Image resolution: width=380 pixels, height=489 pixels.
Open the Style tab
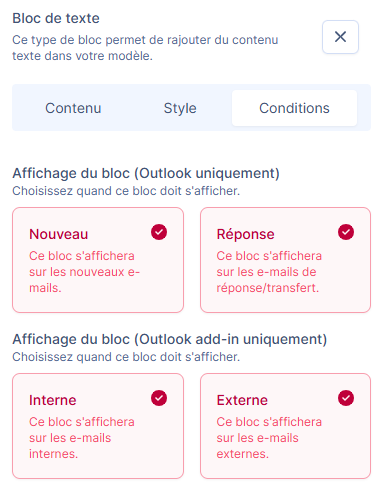pos(180,108)
